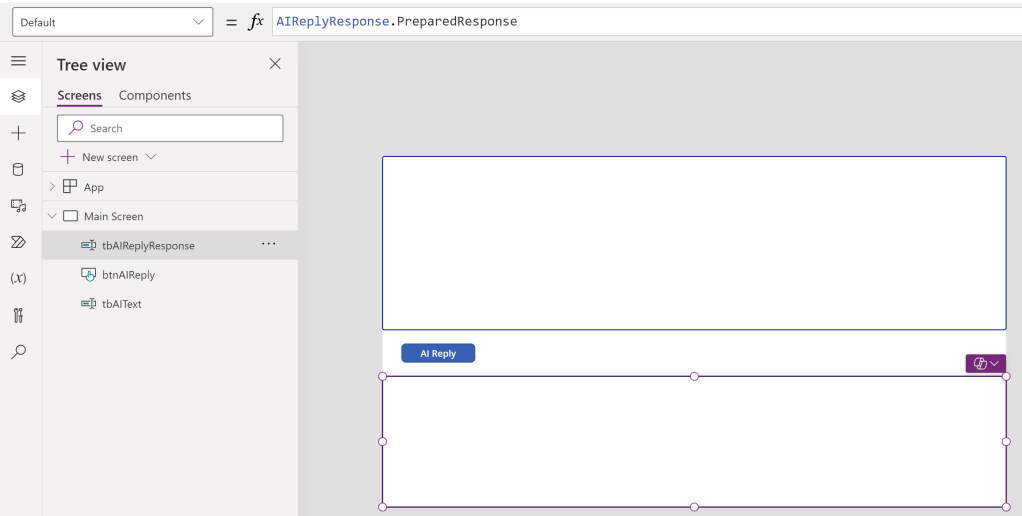Open the Power Automate flows icon
Screen dimensions: 1022x516
pyautogui.click(x=18, y=242)
